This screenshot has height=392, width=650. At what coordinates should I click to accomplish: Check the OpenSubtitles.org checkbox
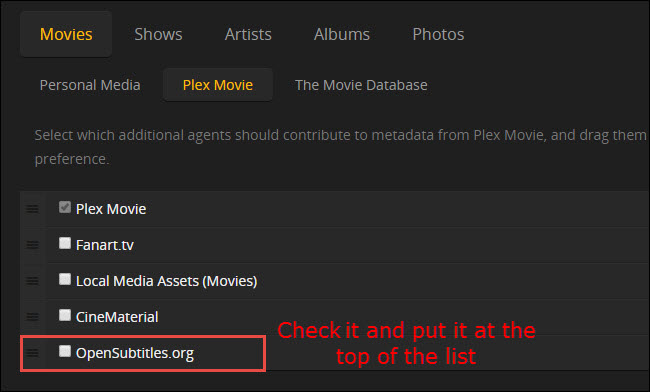click(x=65, y=351)
